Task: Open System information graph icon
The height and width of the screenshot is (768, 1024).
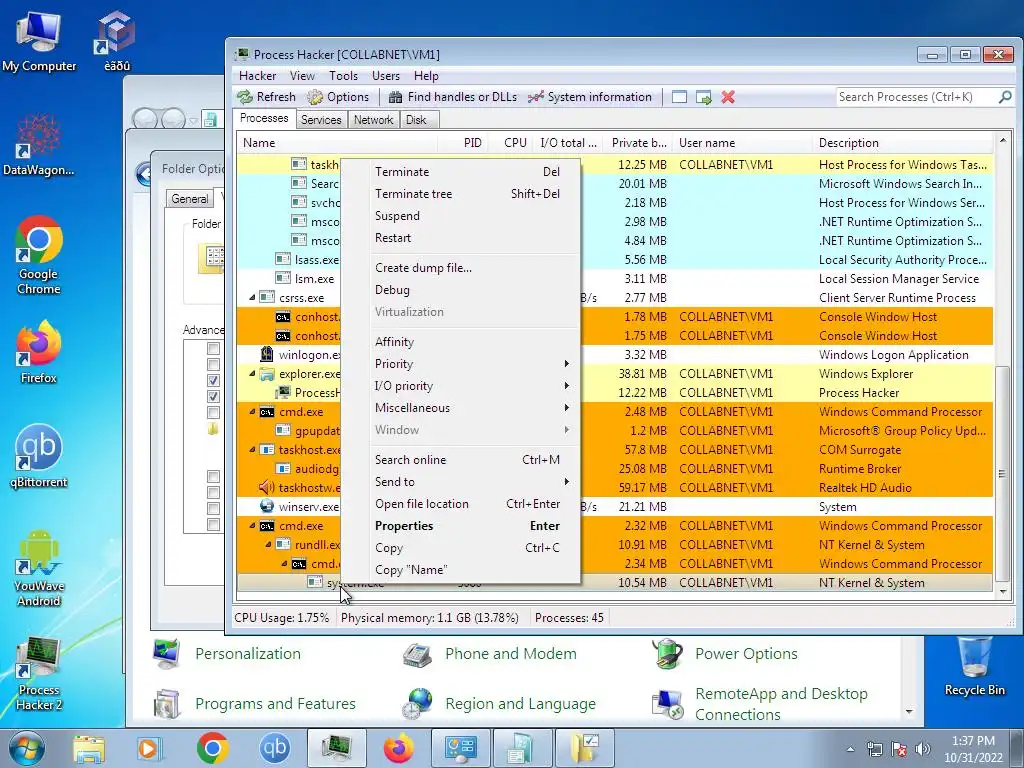Action: [x=536, y=97]
